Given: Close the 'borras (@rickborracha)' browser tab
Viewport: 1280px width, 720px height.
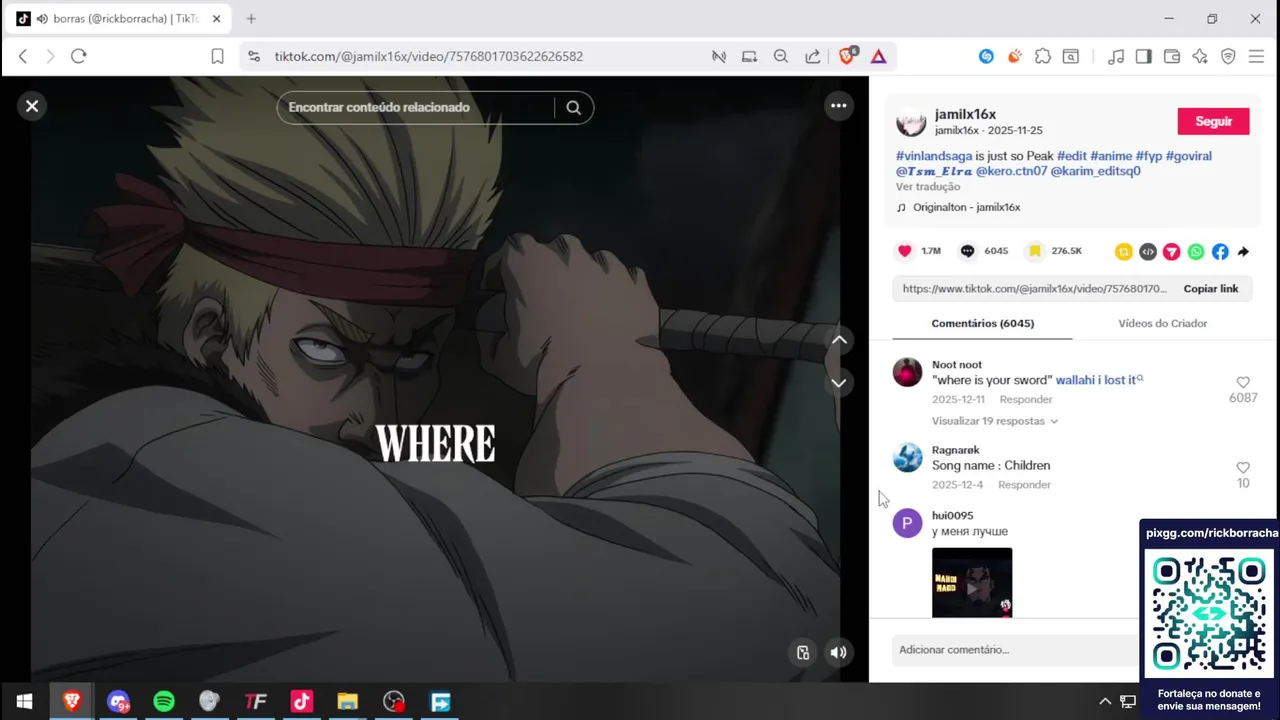Looking at the screenshot, I should 216,19.
